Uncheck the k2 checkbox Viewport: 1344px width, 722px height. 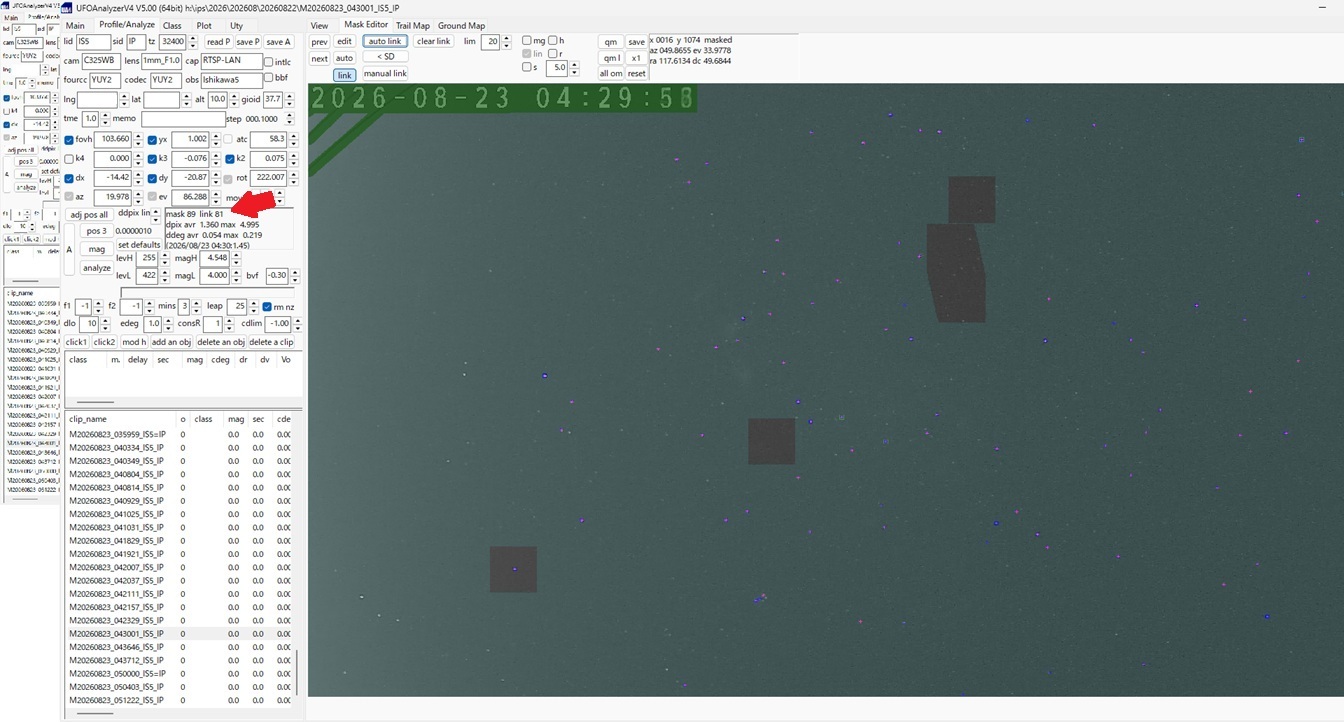tap(229, 159)
